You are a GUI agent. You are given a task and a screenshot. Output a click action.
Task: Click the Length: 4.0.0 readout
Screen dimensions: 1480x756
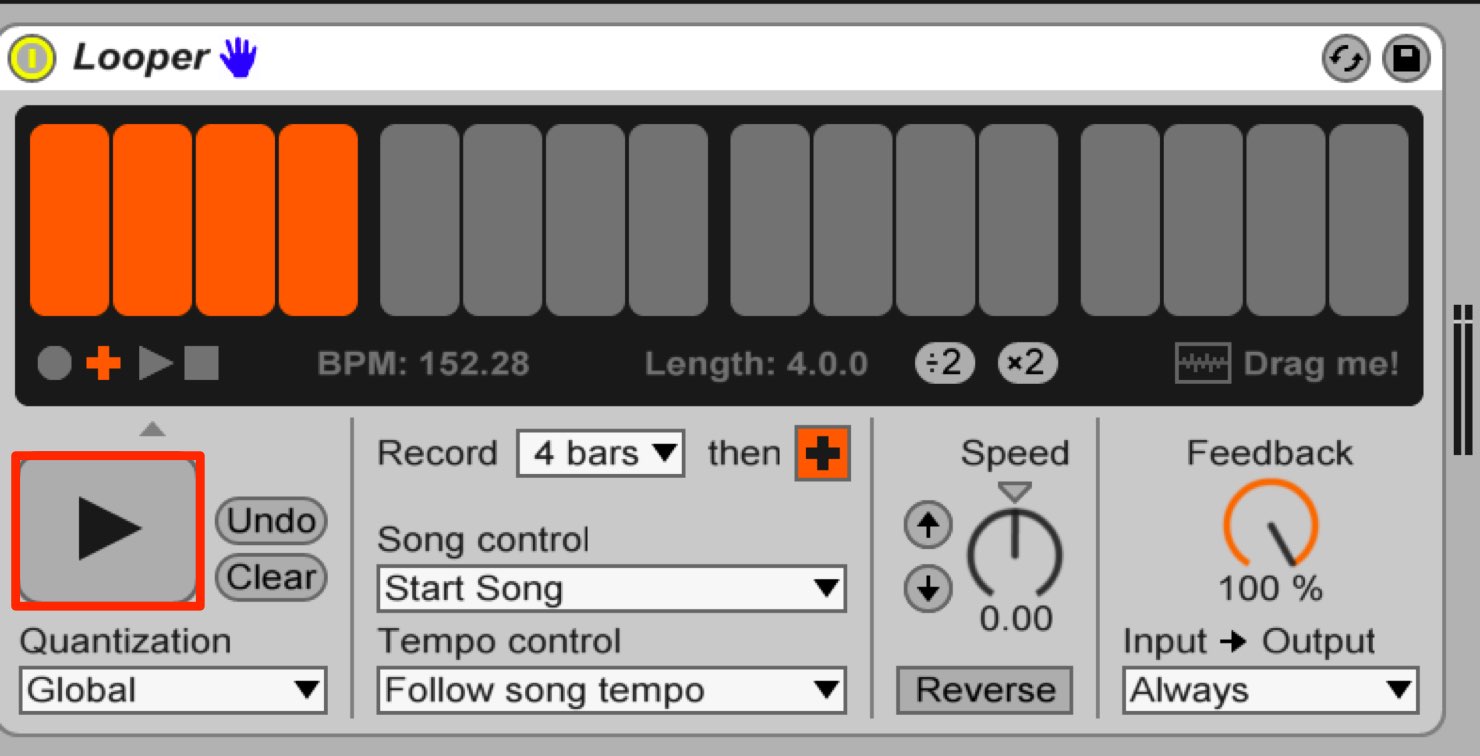pyautogui.click(x=756, y=364)
